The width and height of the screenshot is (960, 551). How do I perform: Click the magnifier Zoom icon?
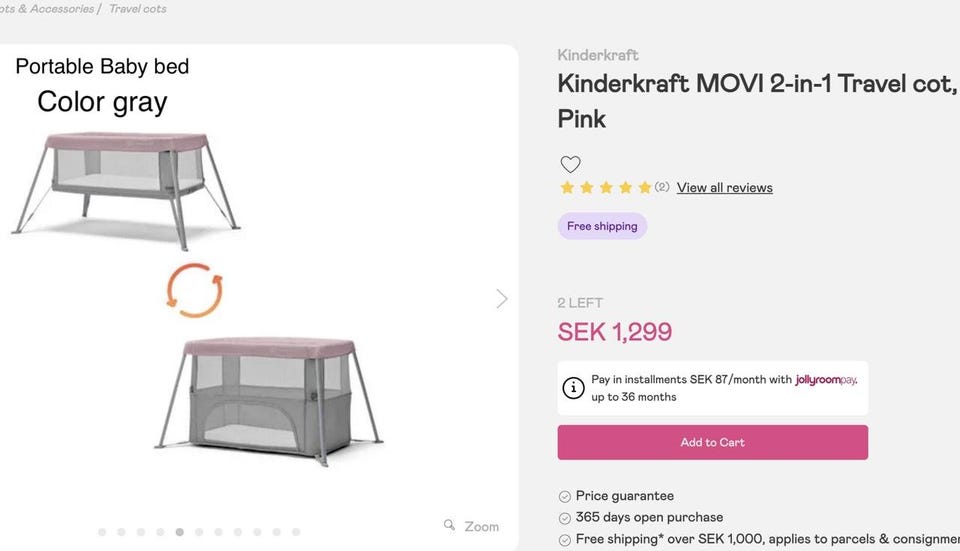(x=450, y=525)
